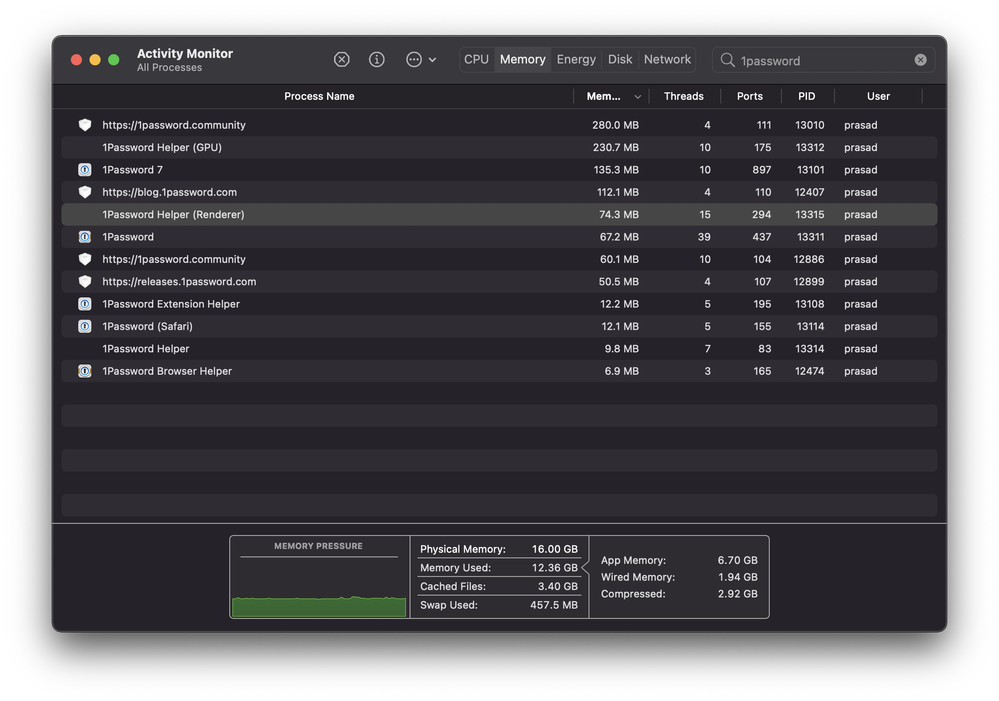Click the 1Password Browser Helper icon
The width and height of the screenshot is (999, 701).
[85, 371]
